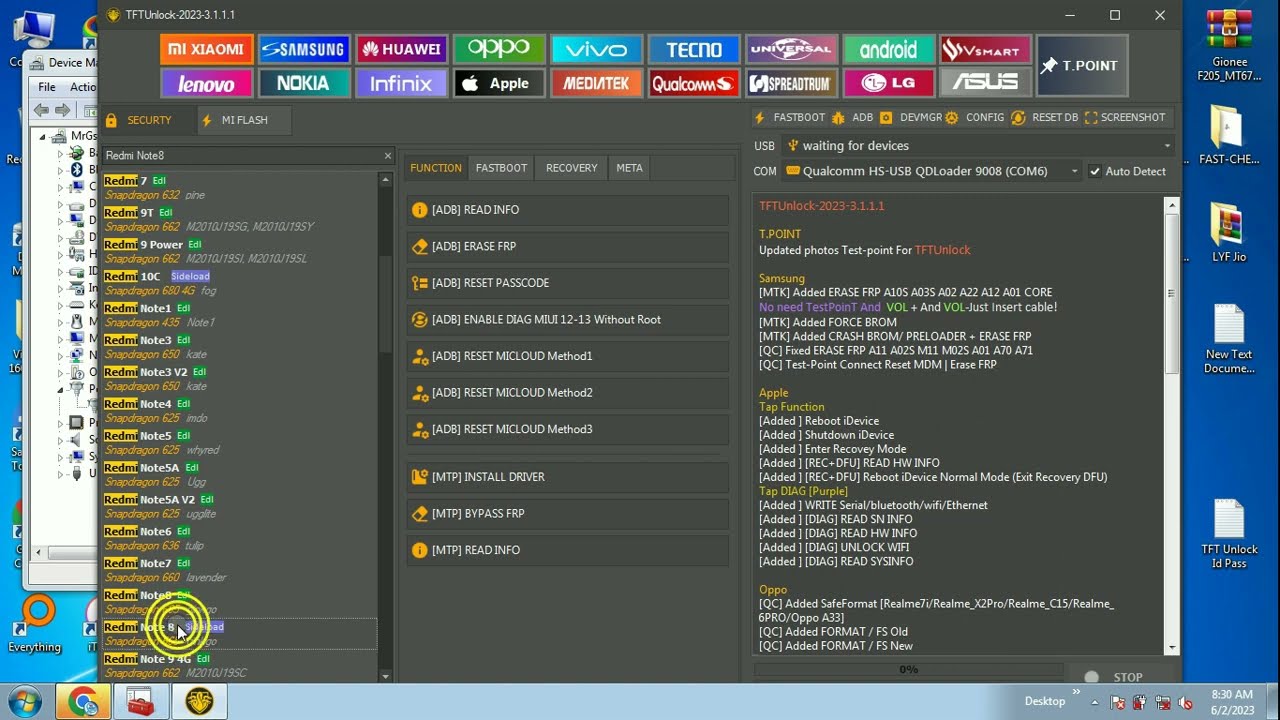Open the File menu in Device Manager
The image size is (1280, 720).
coord(47,87)
